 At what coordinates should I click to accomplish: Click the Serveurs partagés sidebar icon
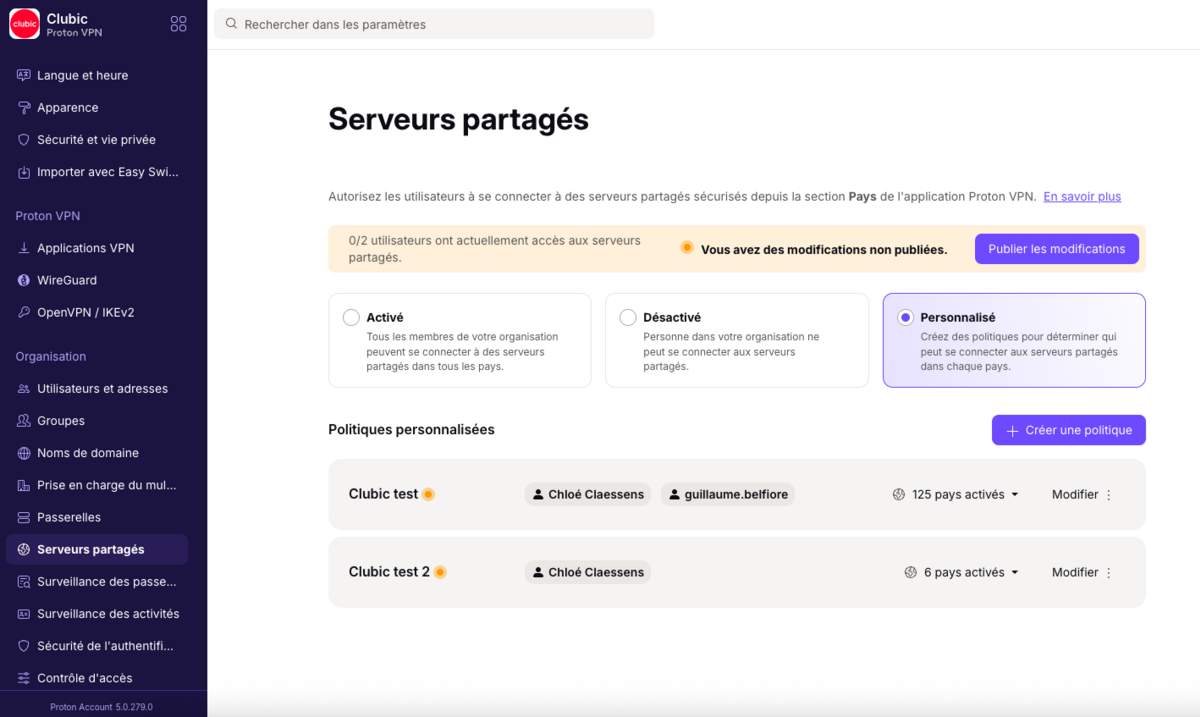pos(24,549)
